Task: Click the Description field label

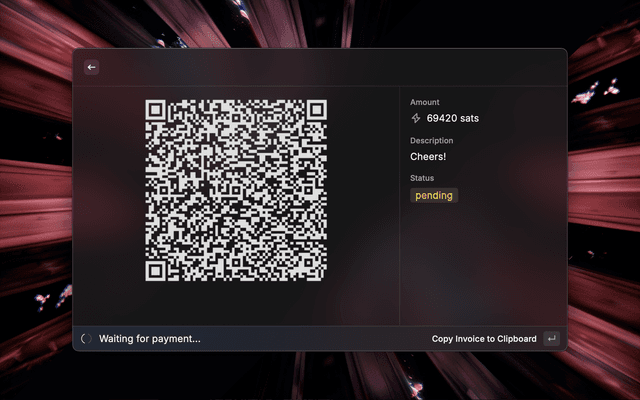Action: (x=431, y=141)
